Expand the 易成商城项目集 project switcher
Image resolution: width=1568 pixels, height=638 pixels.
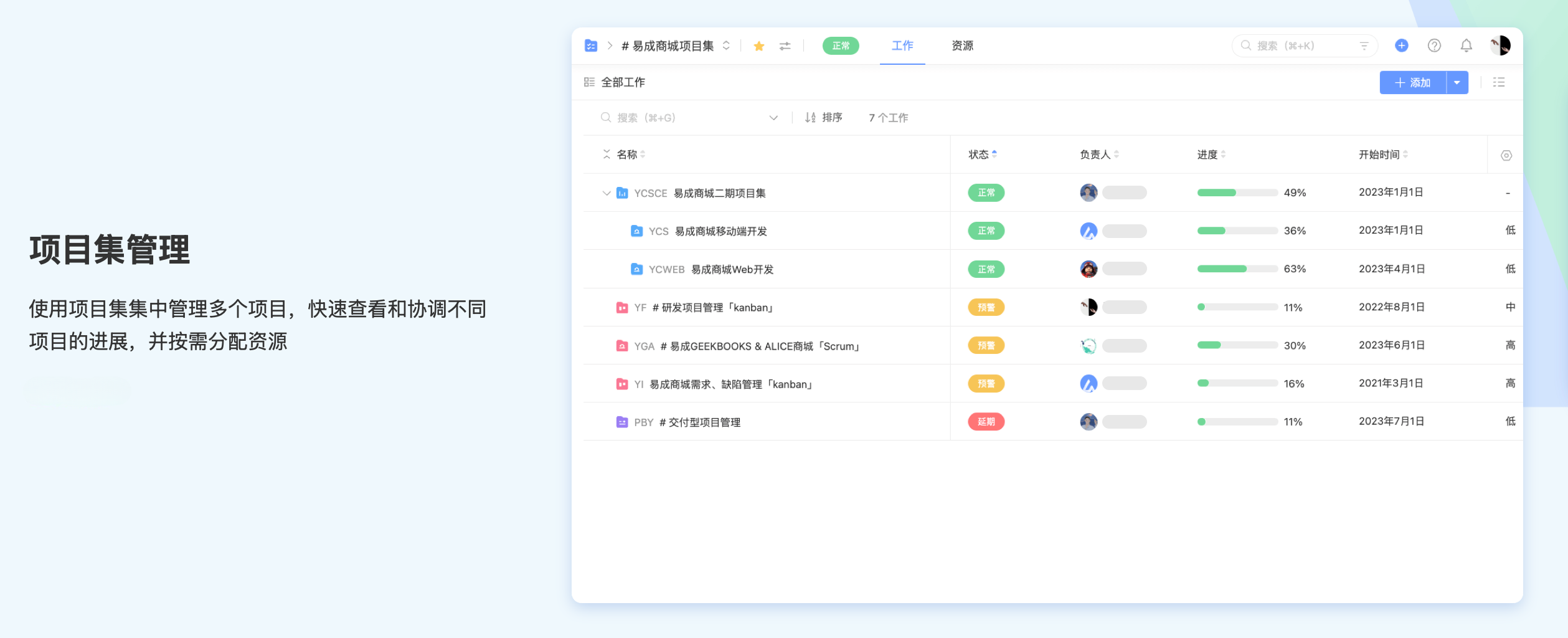tap(726, 46)
